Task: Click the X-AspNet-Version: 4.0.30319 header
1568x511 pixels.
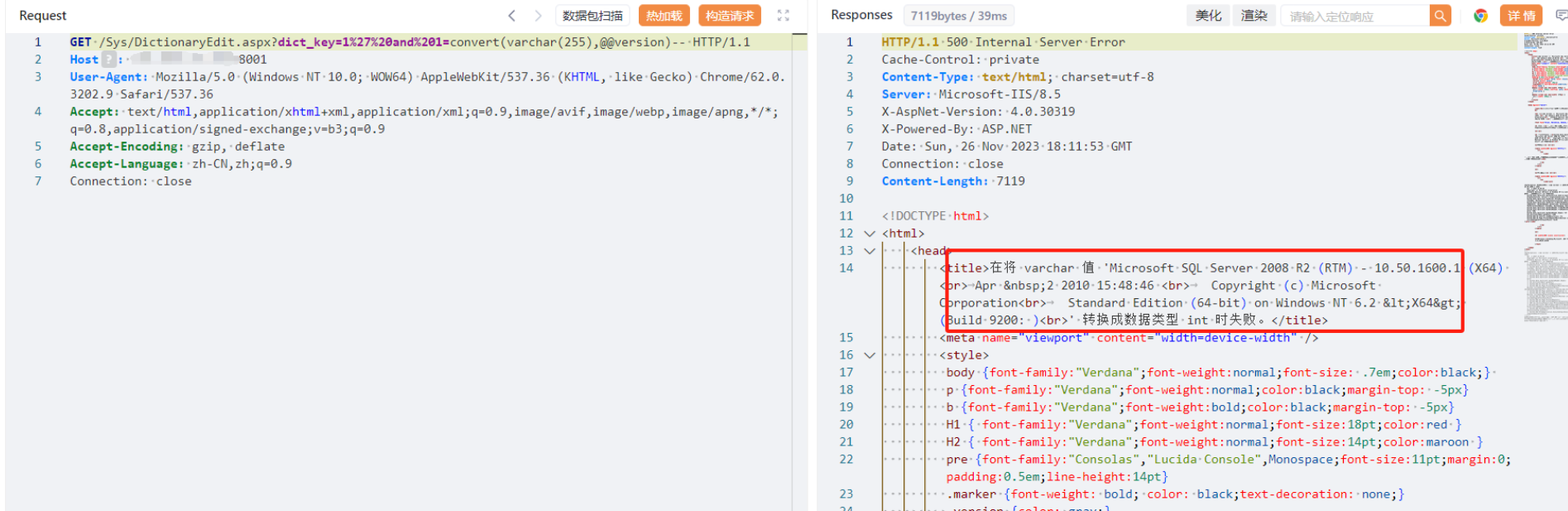Action: click(978, 112)
